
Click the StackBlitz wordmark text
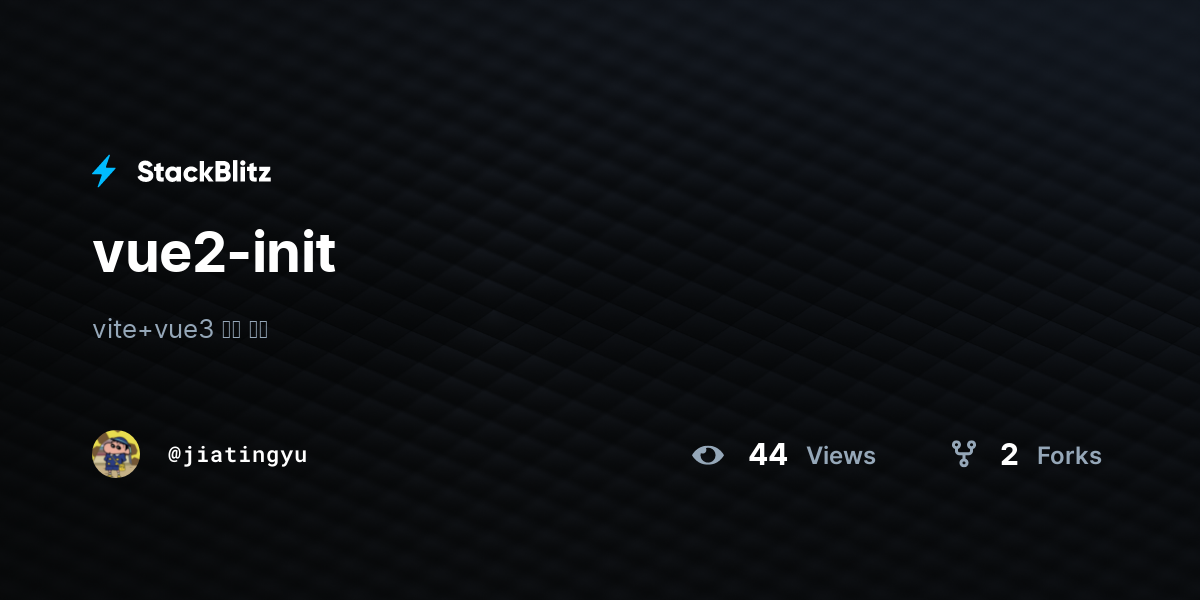(x=204, y=172)
